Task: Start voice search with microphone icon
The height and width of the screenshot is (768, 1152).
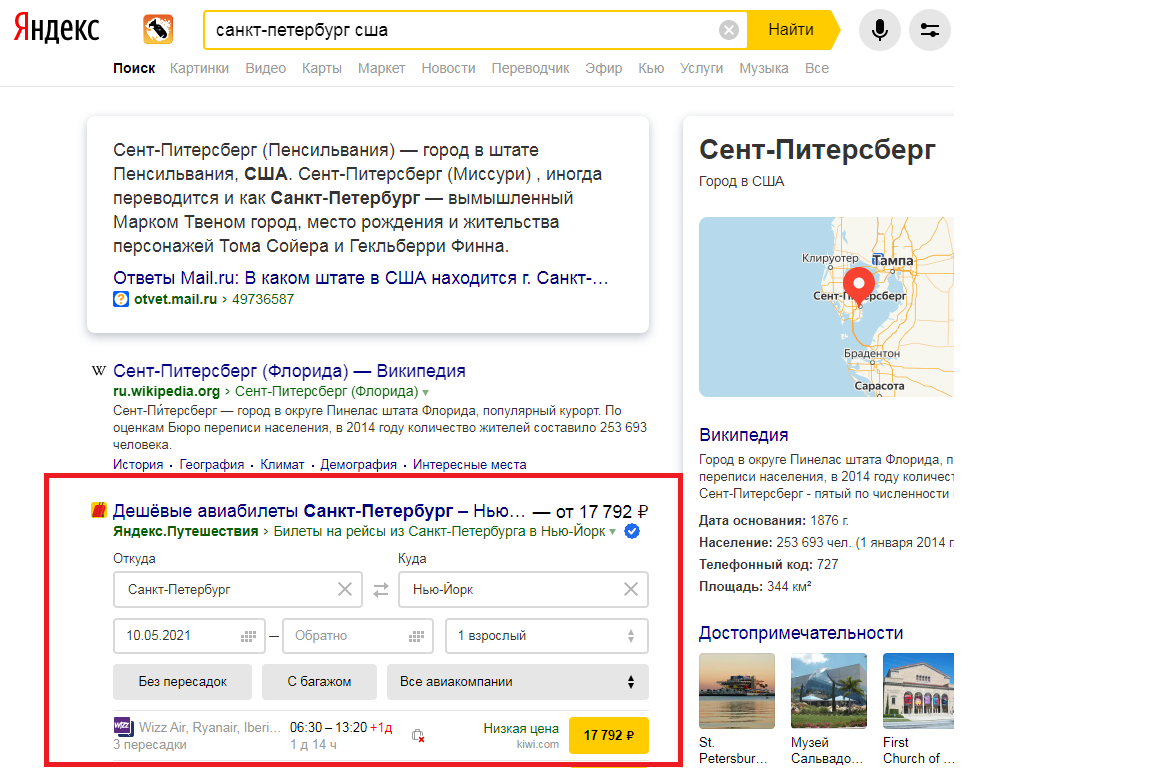Action: pyautogui.click(x=879, y=30)
